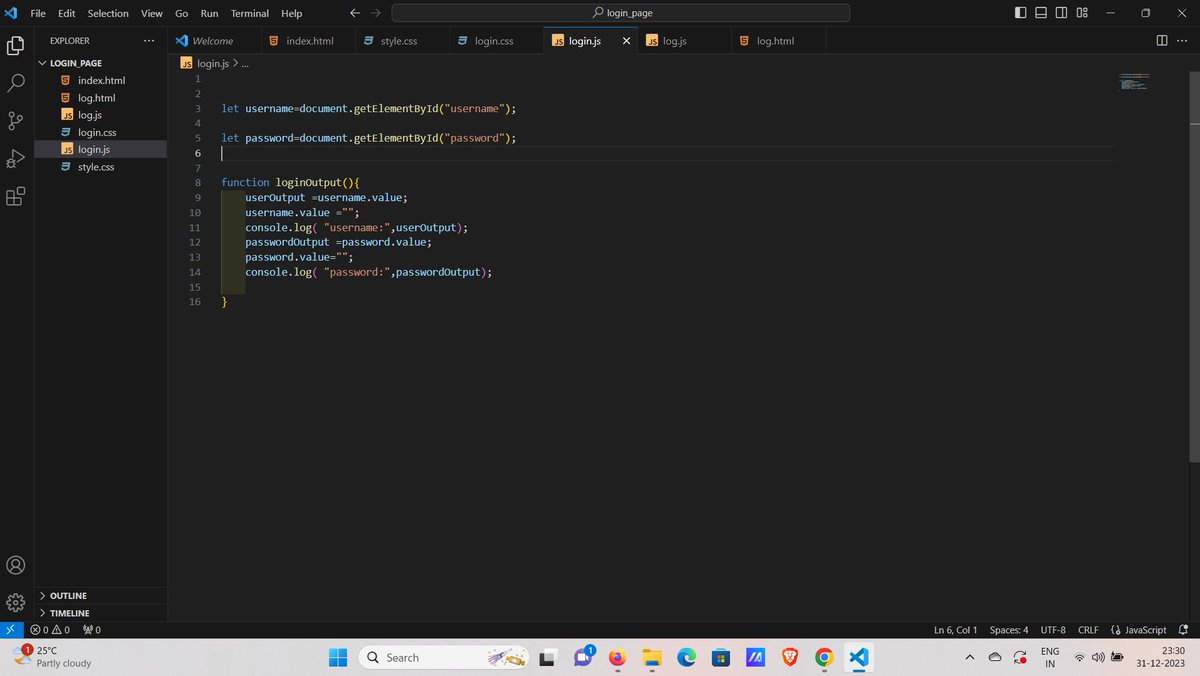This screenshot has height=676, width=1200.
Task: Click the remote window indicator icon
Action: [x=10, y=630]
